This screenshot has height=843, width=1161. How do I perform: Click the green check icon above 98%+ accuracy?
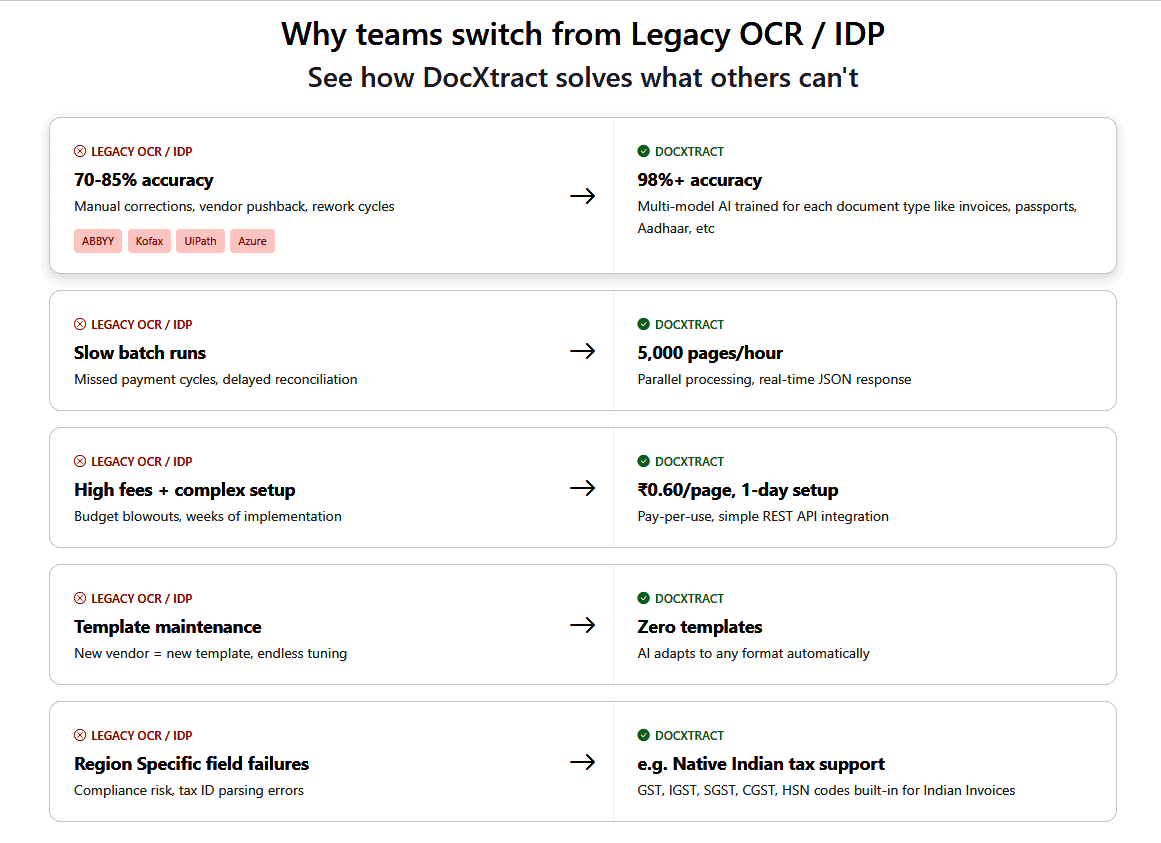[x=643, y=152]
